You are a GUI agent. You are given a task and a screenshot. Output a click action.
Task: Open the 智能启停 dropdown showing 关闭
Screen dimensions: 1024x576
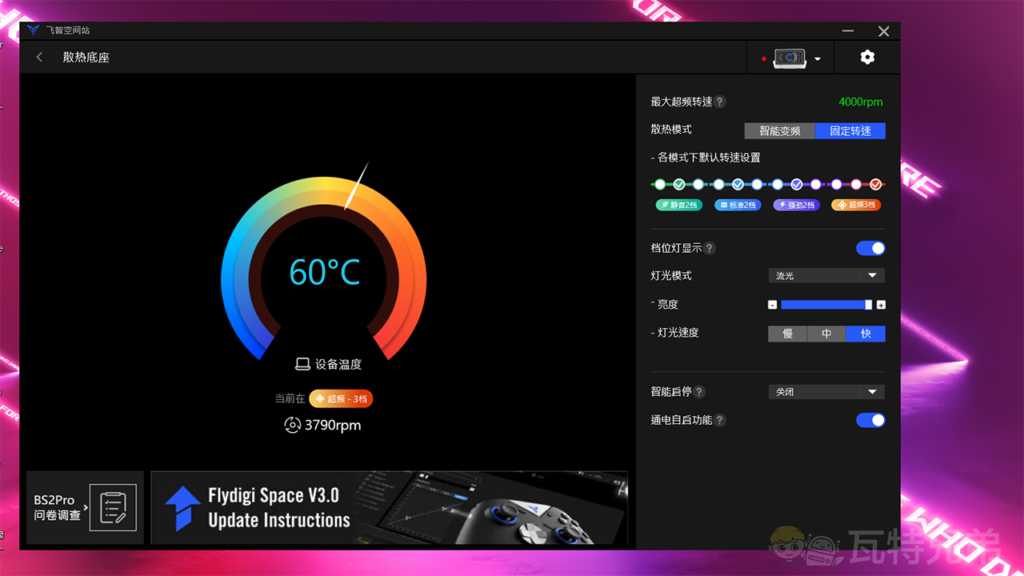(827, 392)
